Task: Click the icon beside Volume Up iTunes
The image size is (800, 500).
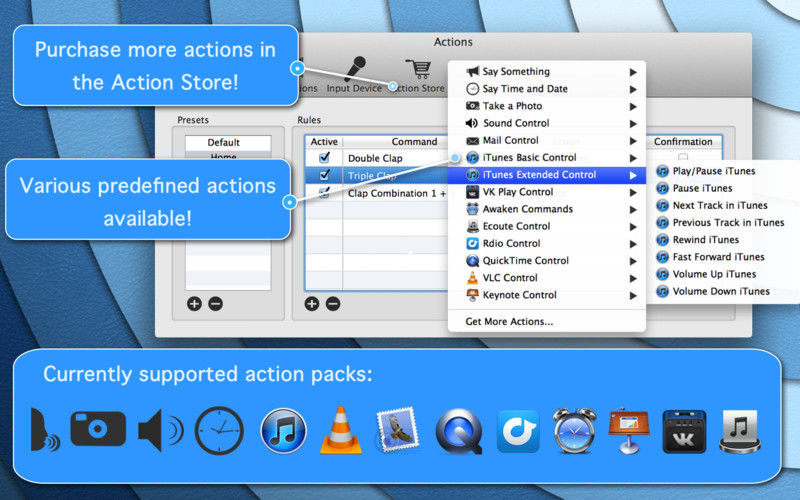Action: tap(662, 274)
